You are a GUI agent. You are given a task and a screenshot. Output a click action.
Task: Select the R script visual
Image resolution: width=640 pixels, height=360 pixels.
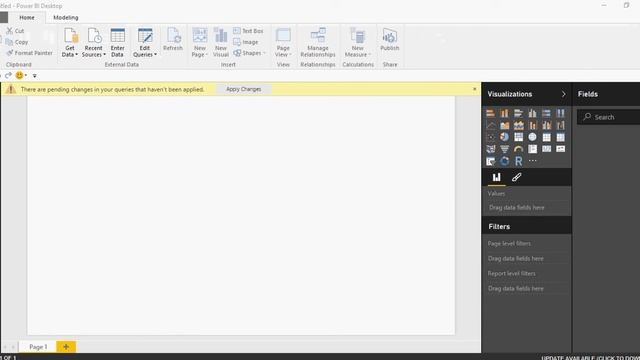pos(518,161)
